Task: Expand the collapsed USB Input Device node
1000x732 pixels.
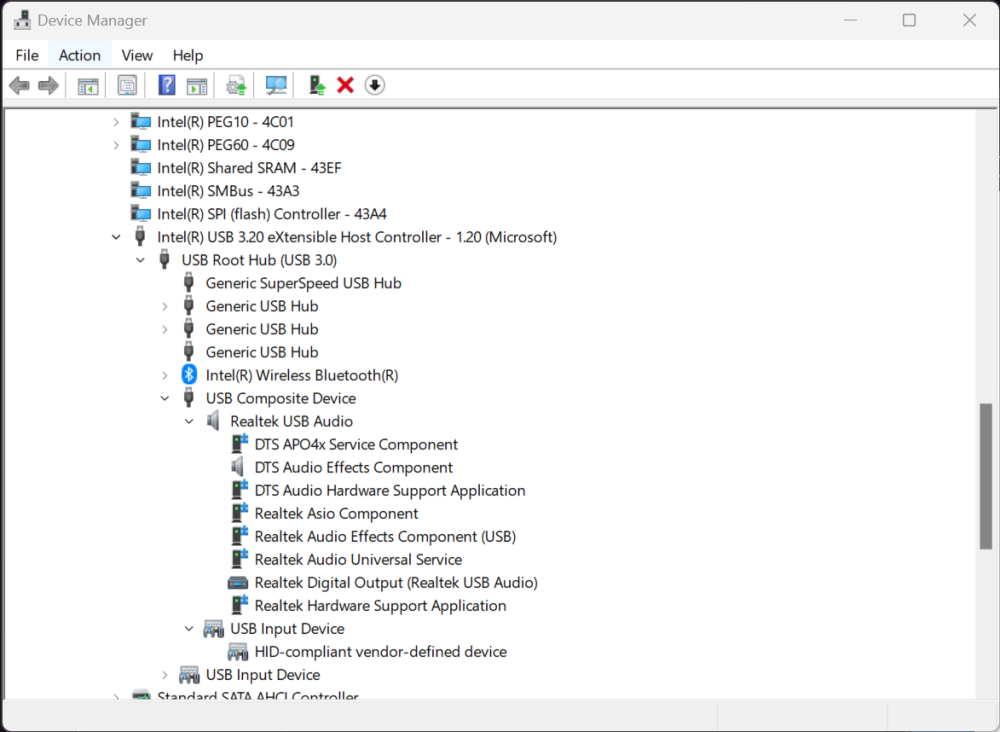Action: [x=165, y=675]
